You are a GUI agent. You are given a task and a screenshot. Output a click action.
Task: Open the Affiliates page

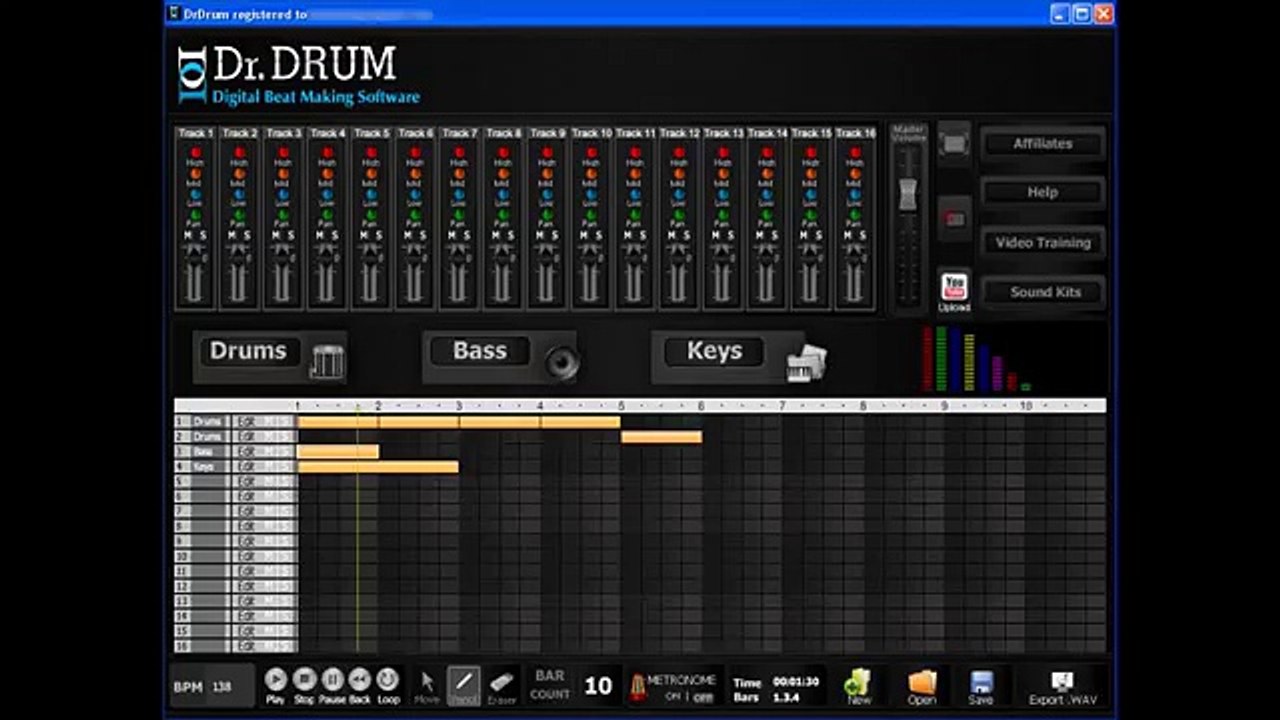click(x=1043, y=144)
